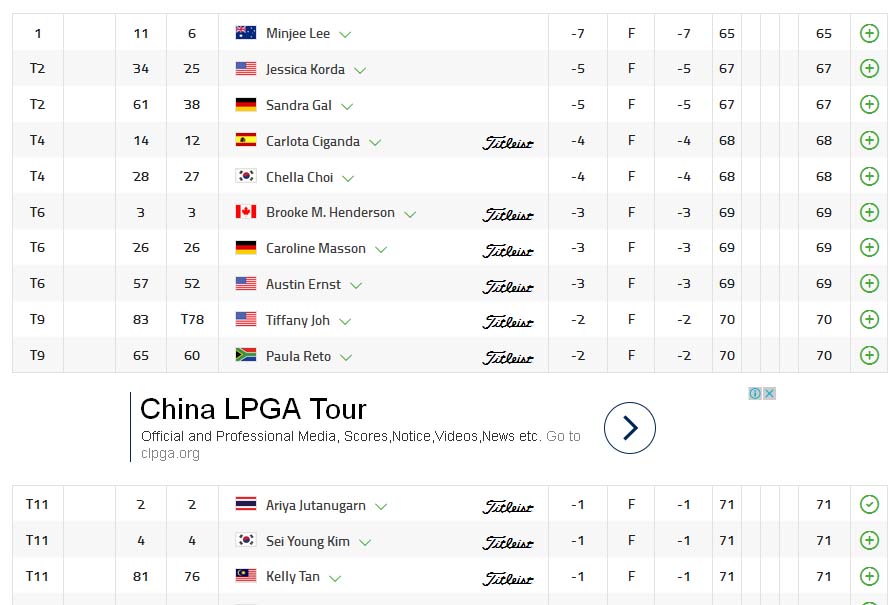Open Ariya Jutanugarn player name link
892x605 pixels.
[315, 505]
